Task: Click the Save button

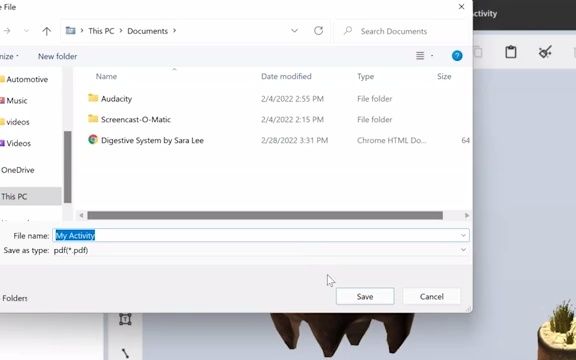Action: [x=365, y=296]
